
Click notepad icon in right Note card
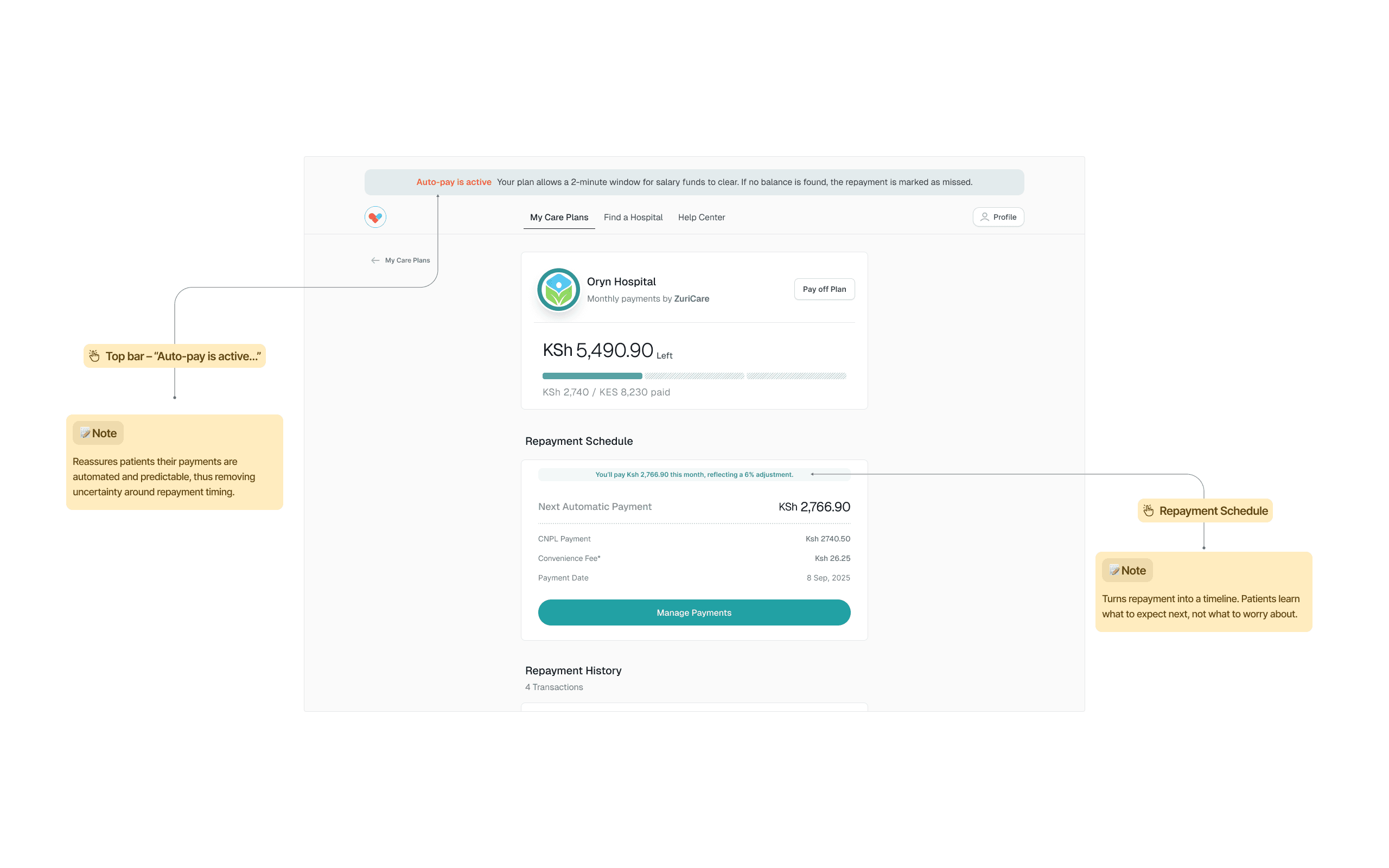coord(1114,570)
